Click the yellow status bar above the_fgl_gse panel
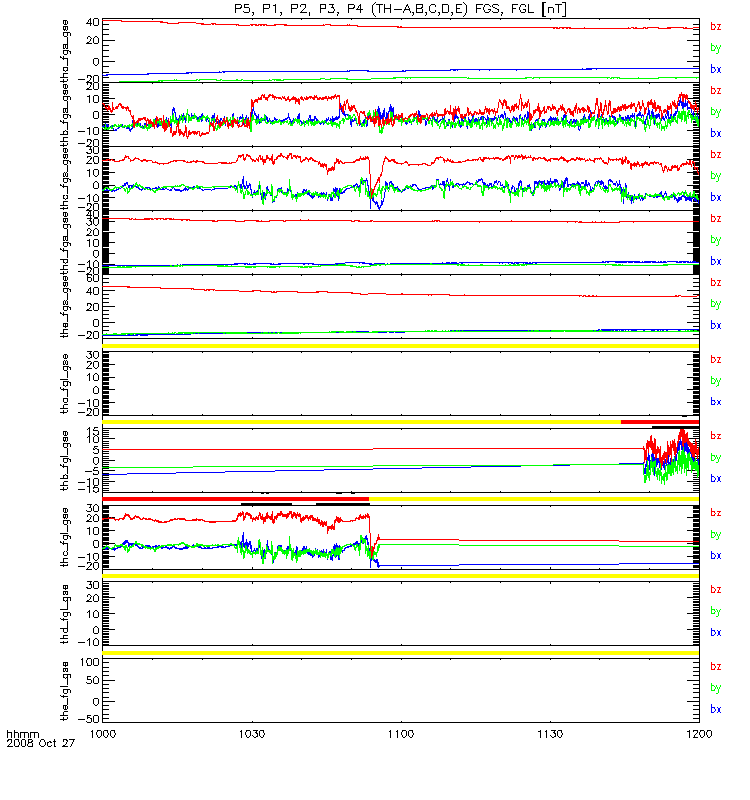The image size is (750, 800). (x=401, y=653)
